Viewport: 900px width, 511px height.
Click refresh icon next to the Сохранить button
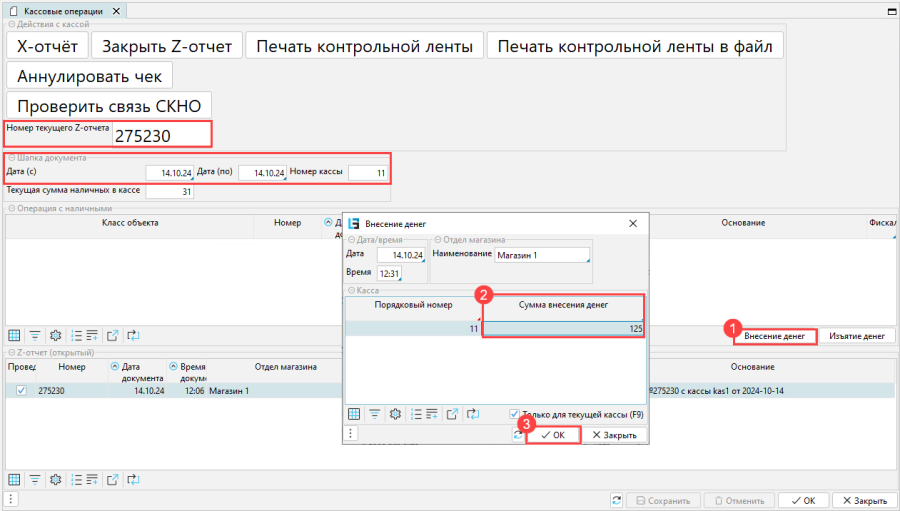click(x=616, y=500)
